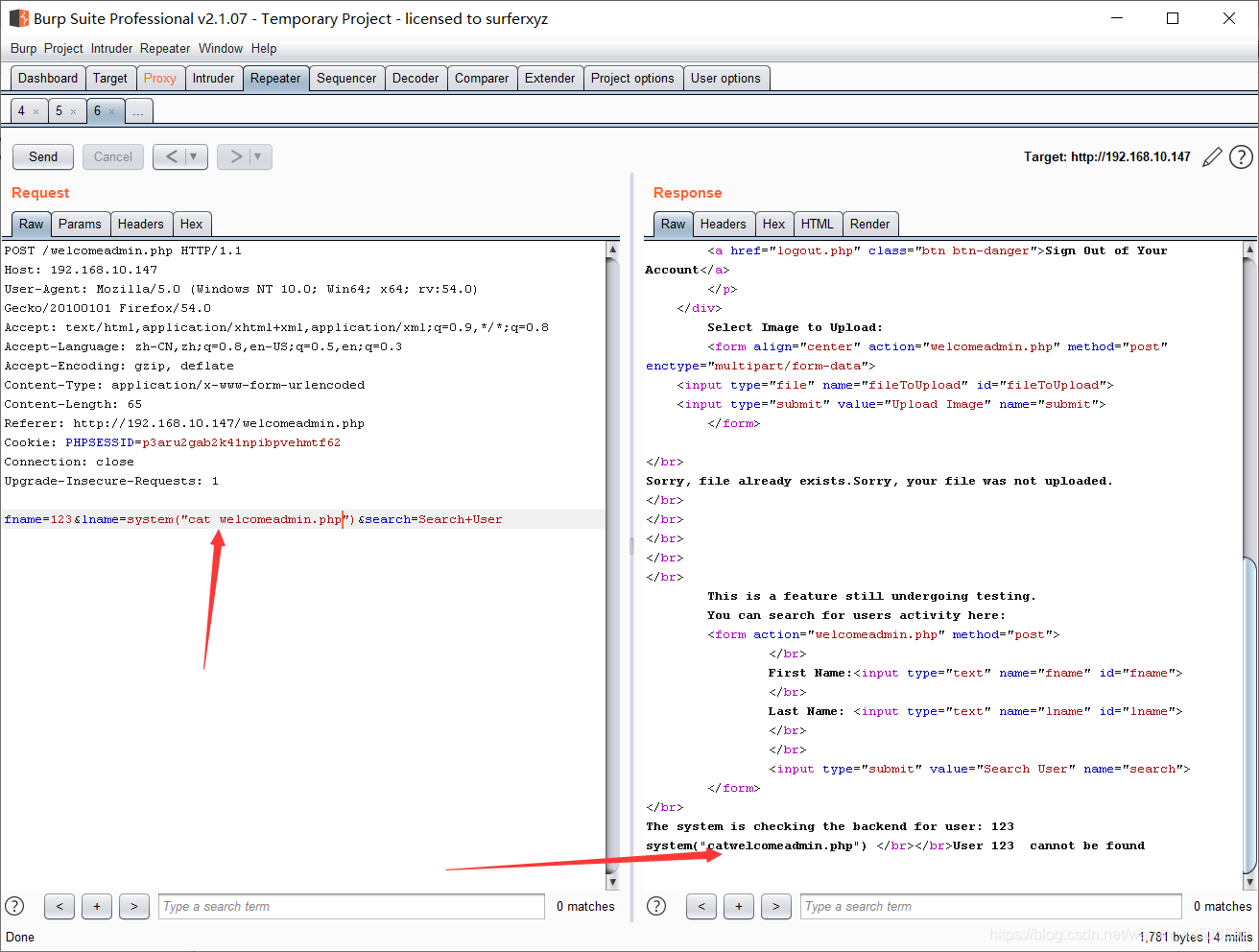Image resolution: width=1259 pixels, height=952 pixels.
Task: Open the Help menu
Action: click(x=264, y=48)
